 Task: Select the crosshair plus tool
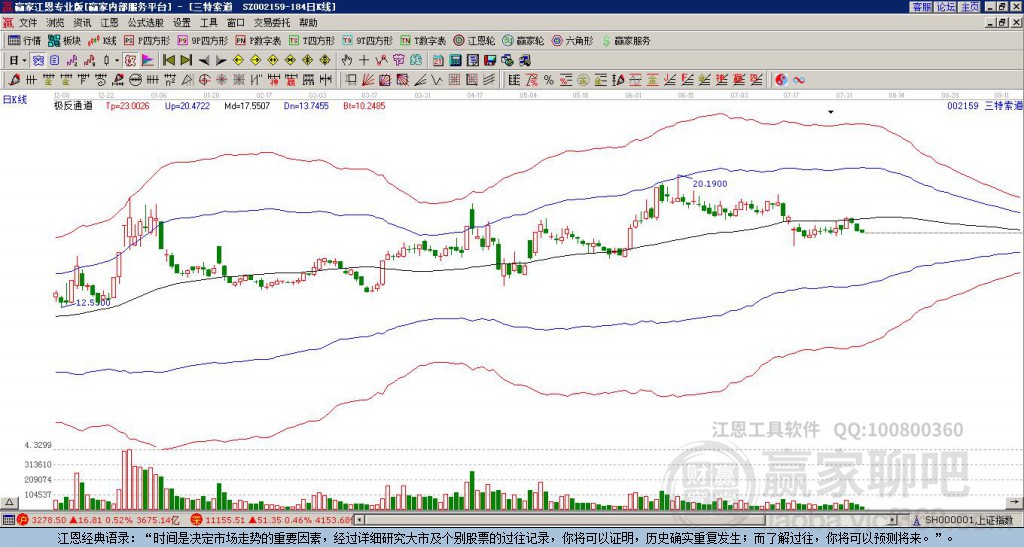(364, 61)
